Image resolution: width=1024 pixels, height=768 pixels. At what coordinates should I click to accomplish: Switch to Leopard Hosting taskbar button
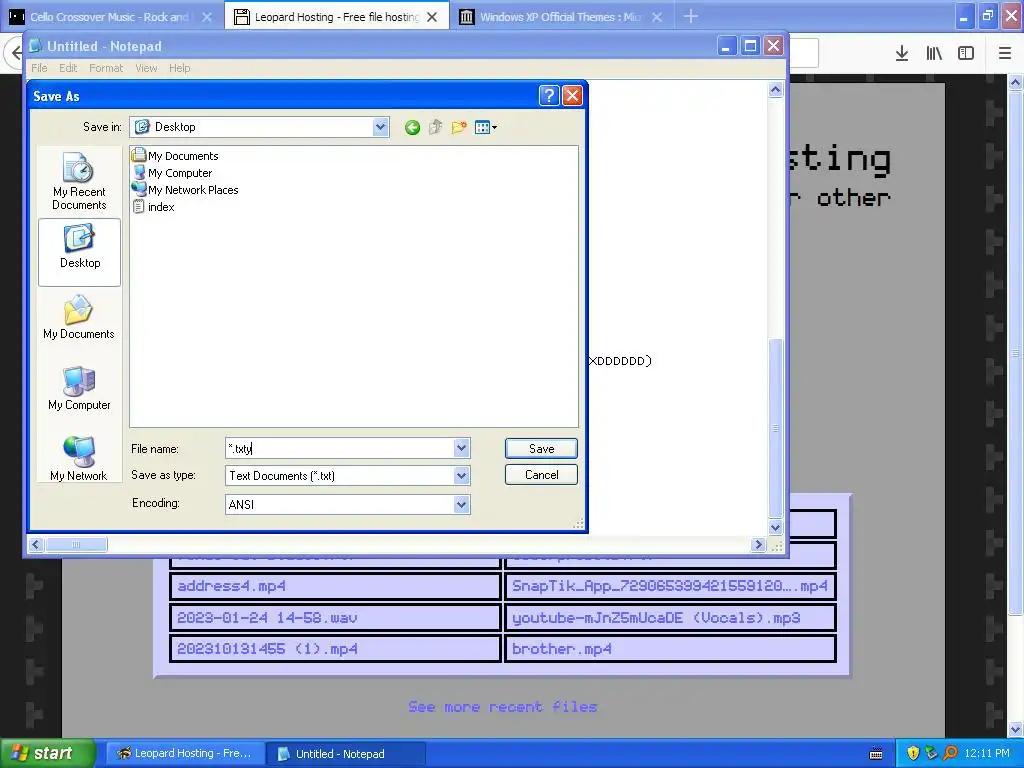pos(185,754)
